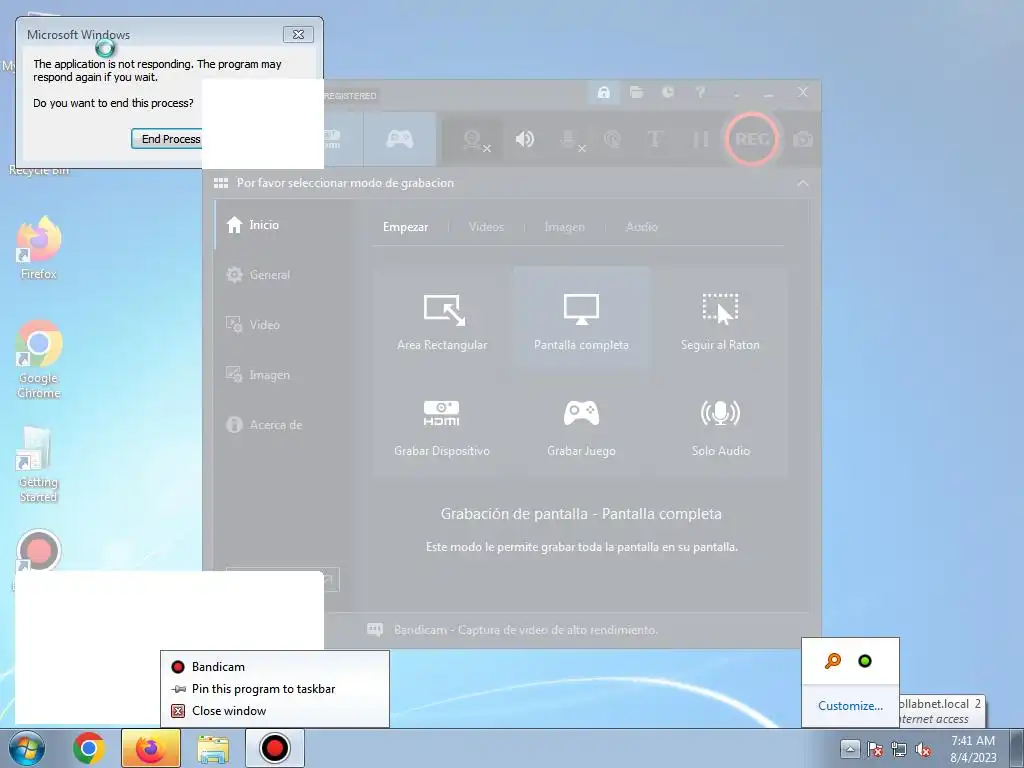Choose 'Pin this program to taskbar'

coord(275,689)
